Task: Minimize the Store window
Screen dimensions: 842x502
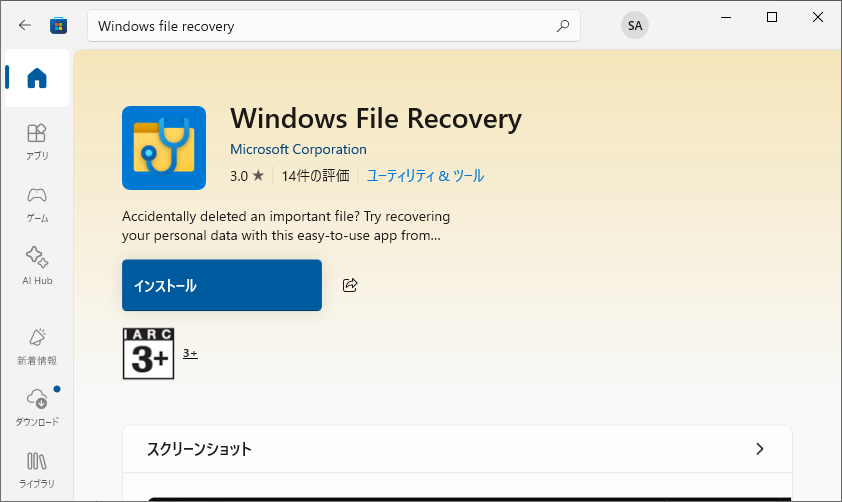Action: (x=726, y=17)
